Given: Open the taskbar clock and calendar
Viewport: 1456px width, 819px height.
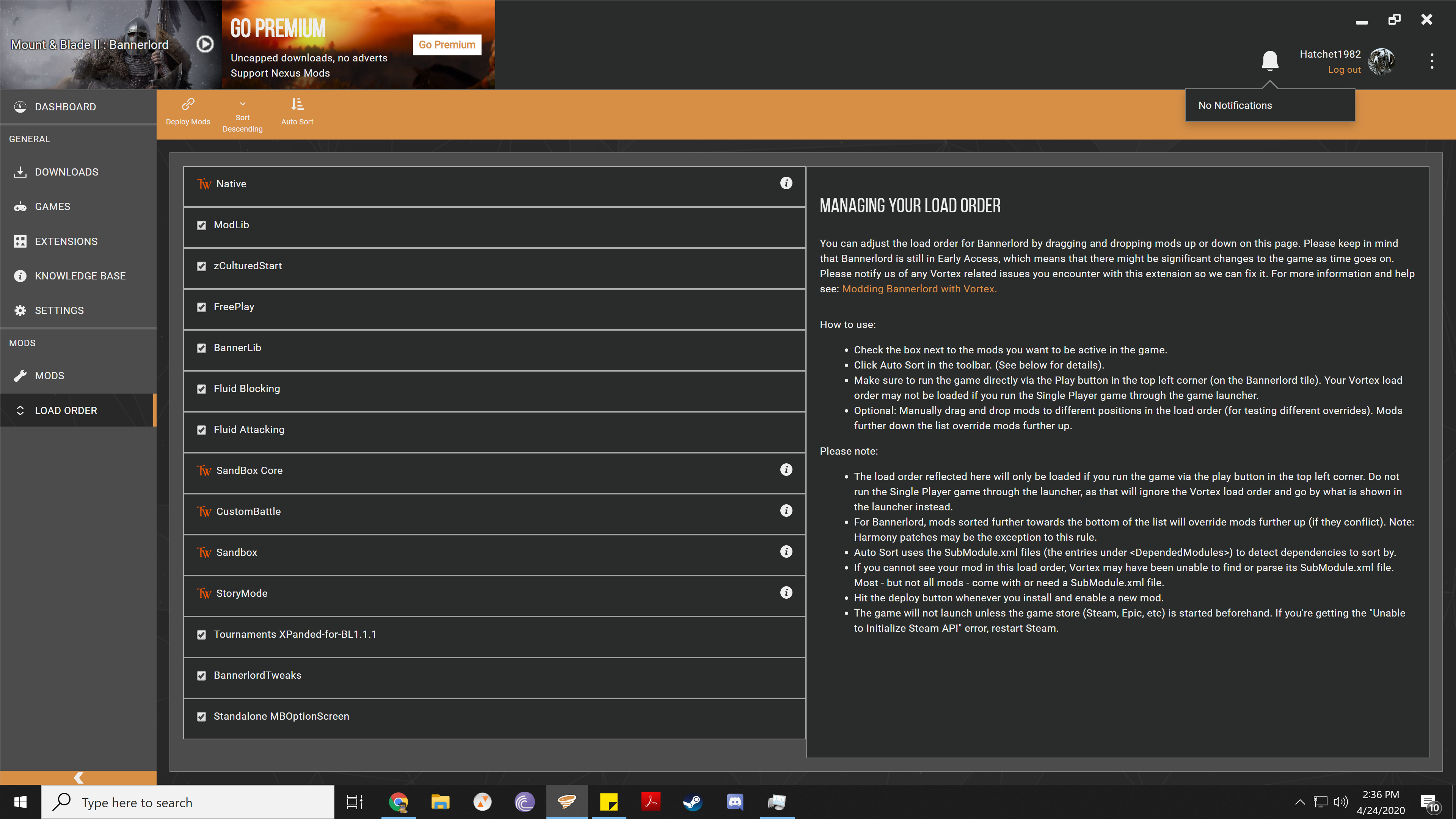Looking at the screenshot, I should (1381, 803).
